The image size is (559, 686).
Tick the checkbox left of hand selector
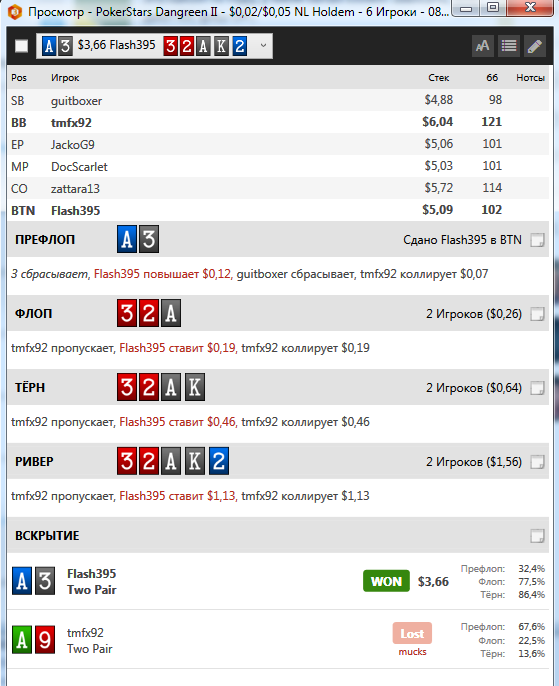coord(21,46)
